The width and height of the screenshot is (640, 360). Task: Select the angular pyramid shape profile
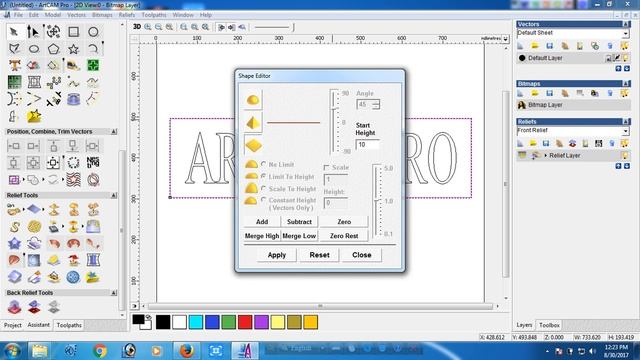coord(253,122)
